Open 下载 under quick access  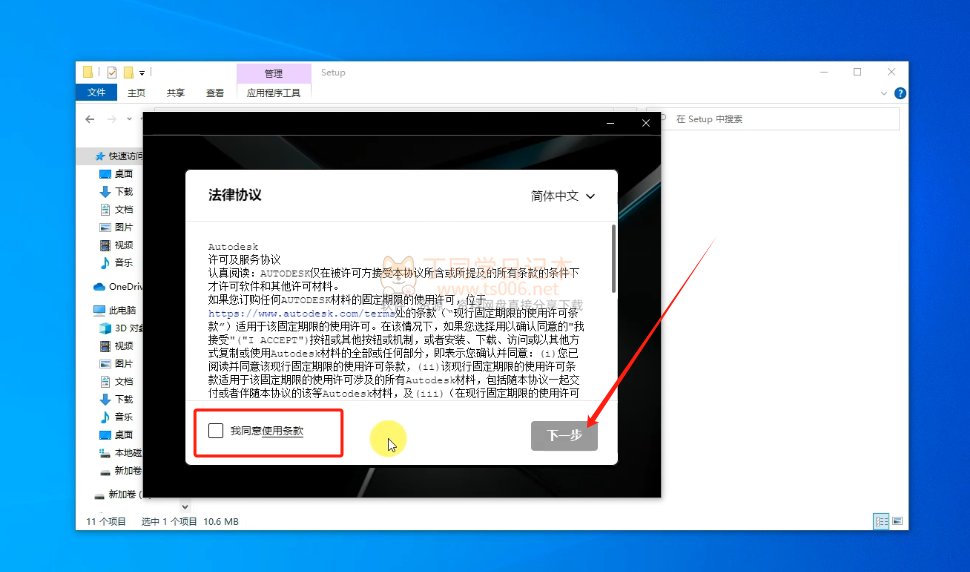pyautogui.click(x=116, y=192)
